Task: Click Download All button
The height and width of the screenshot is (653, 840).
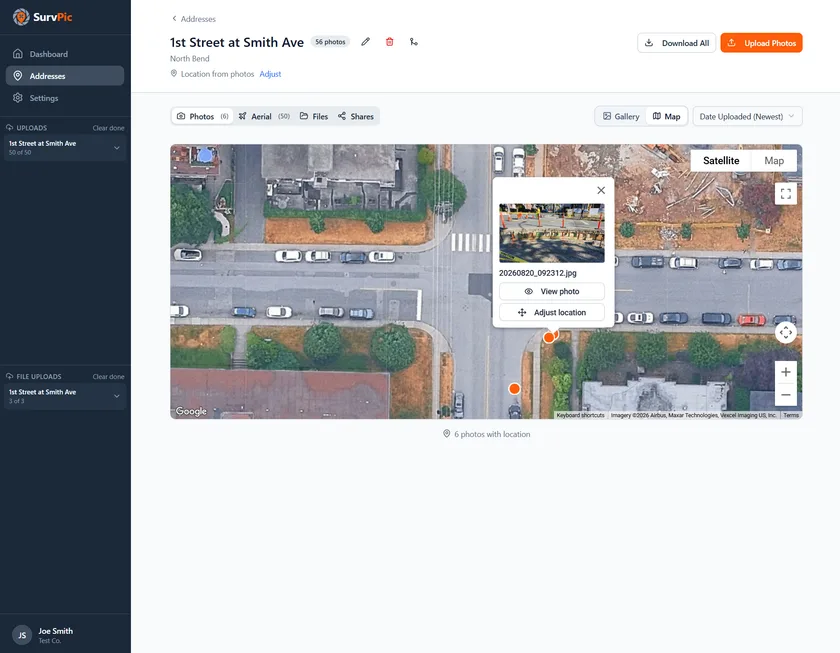Action: 676,43
